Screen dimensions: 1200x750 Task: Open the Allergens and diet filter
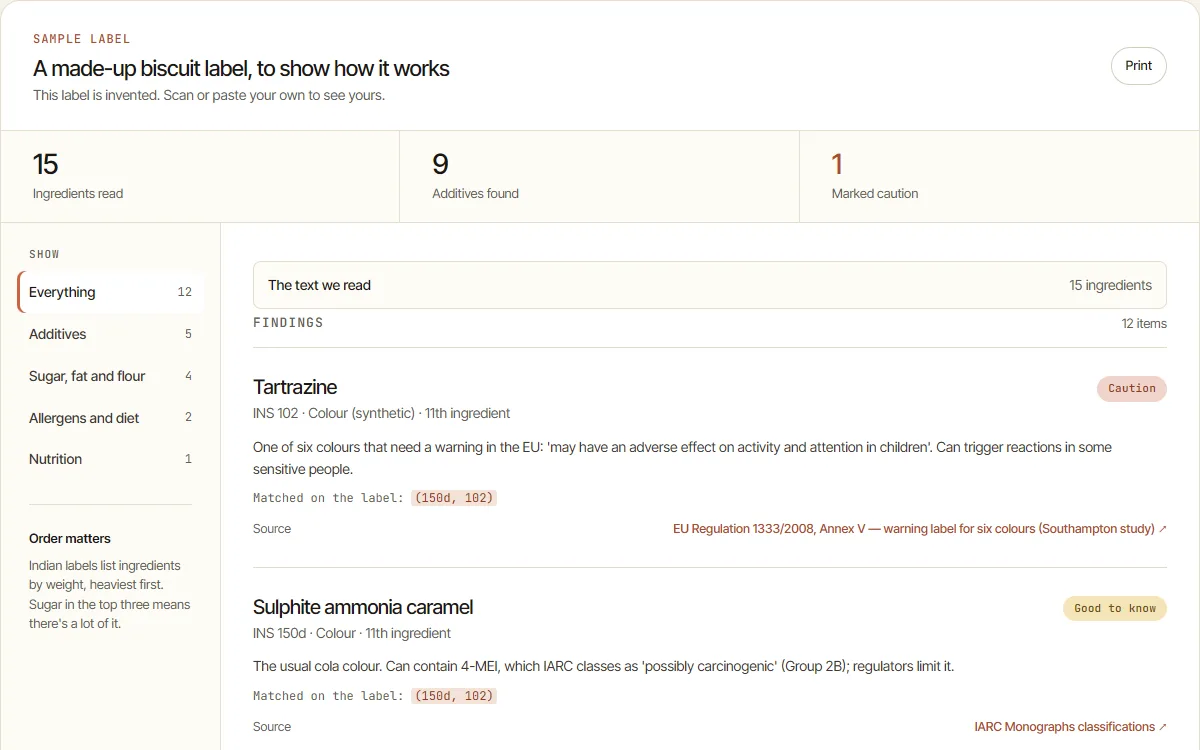(x=111, y=418)
